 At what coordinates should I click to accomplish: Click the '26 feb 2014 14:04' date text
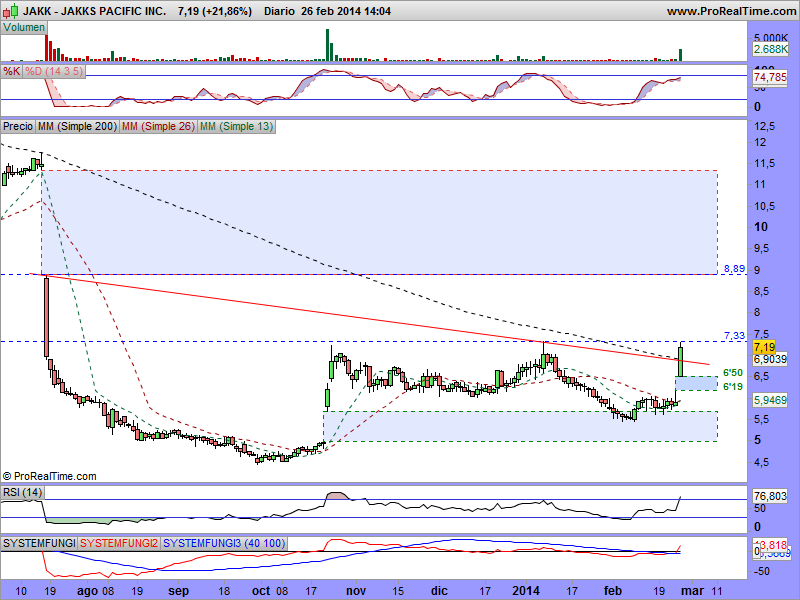[x=346, y=11]
